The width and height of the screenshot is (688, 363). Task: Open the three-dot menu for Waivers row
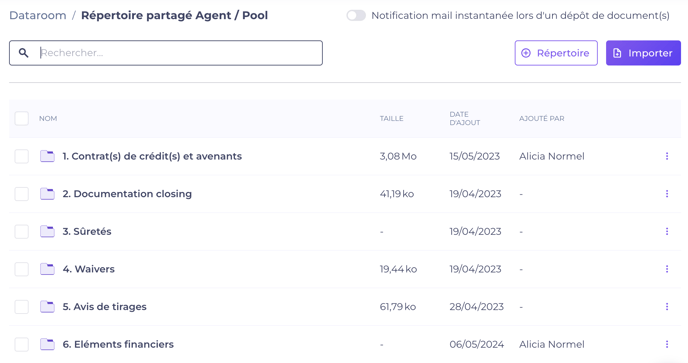(x=666, y=269)
